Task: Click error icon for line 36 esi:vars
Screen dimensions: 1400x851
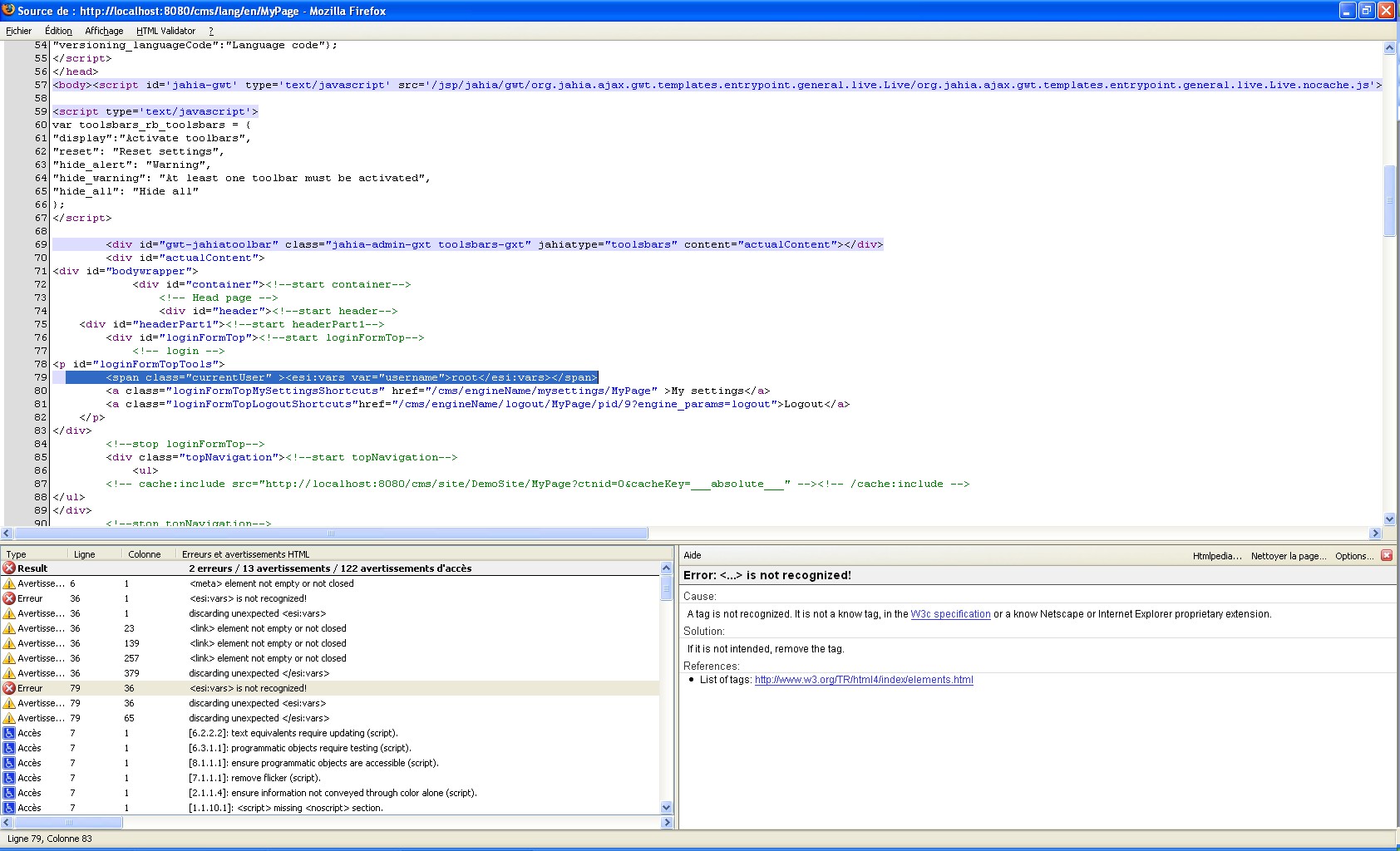Action: pyautogui.click(x=9, y=598)
